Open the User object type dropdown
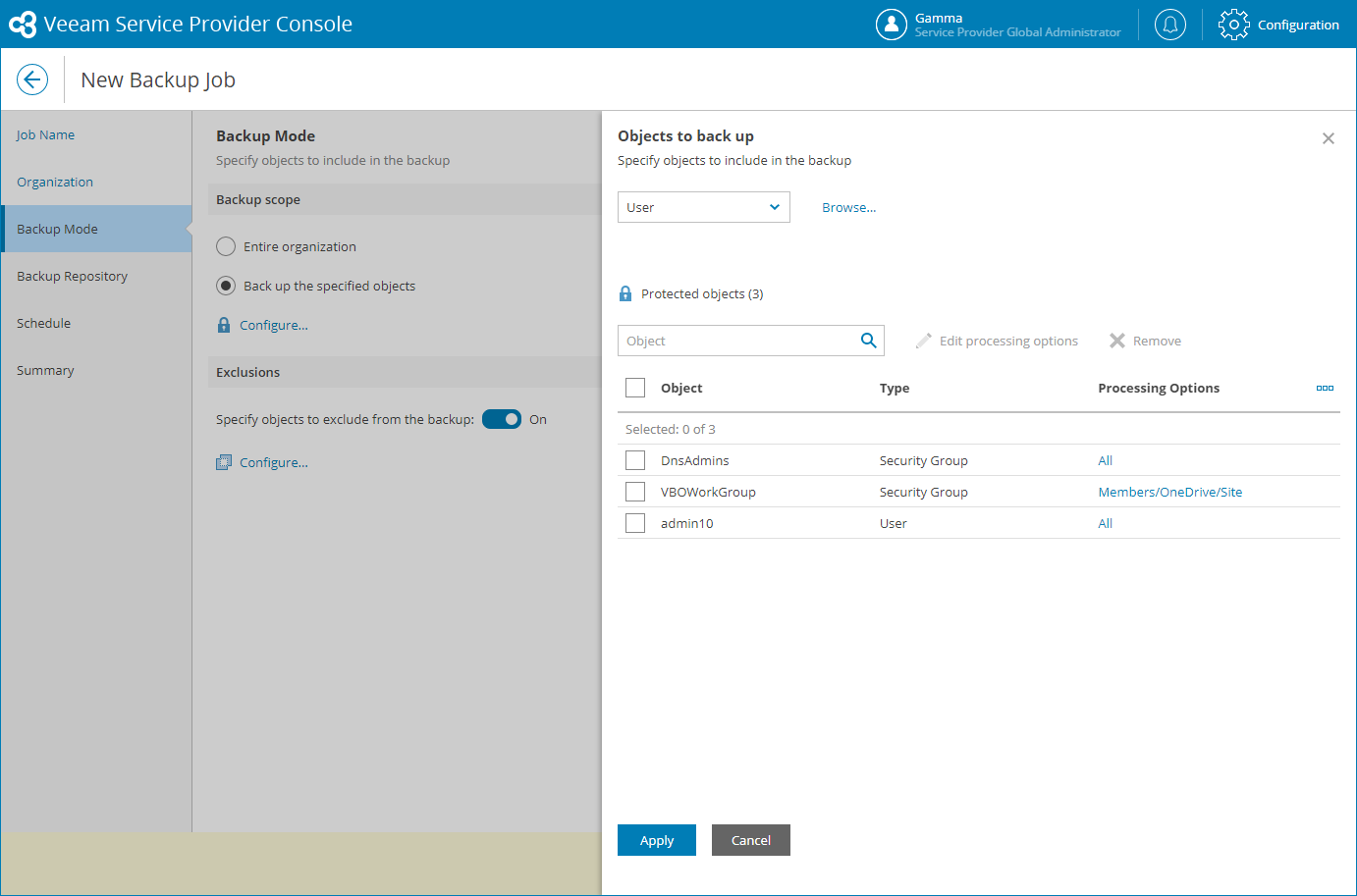 (703, 207)
